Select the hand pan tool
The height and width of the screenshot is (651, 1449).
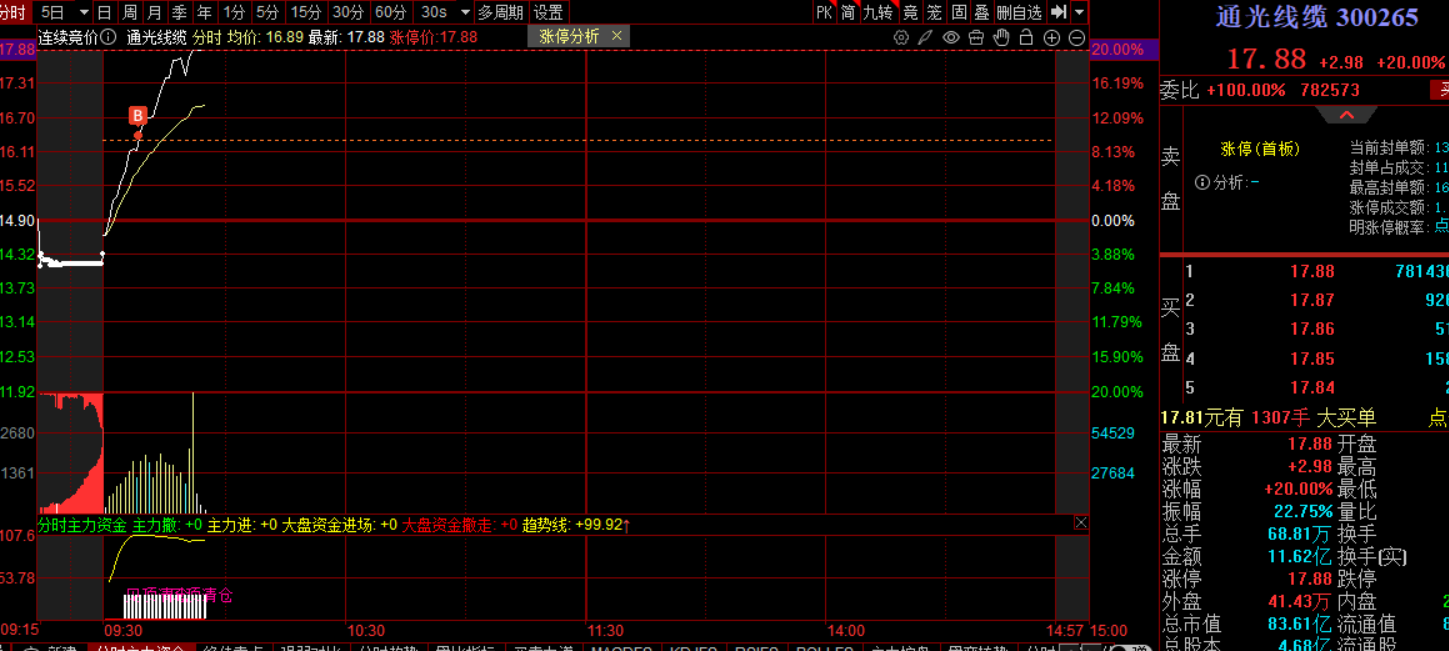[1001, 37]
